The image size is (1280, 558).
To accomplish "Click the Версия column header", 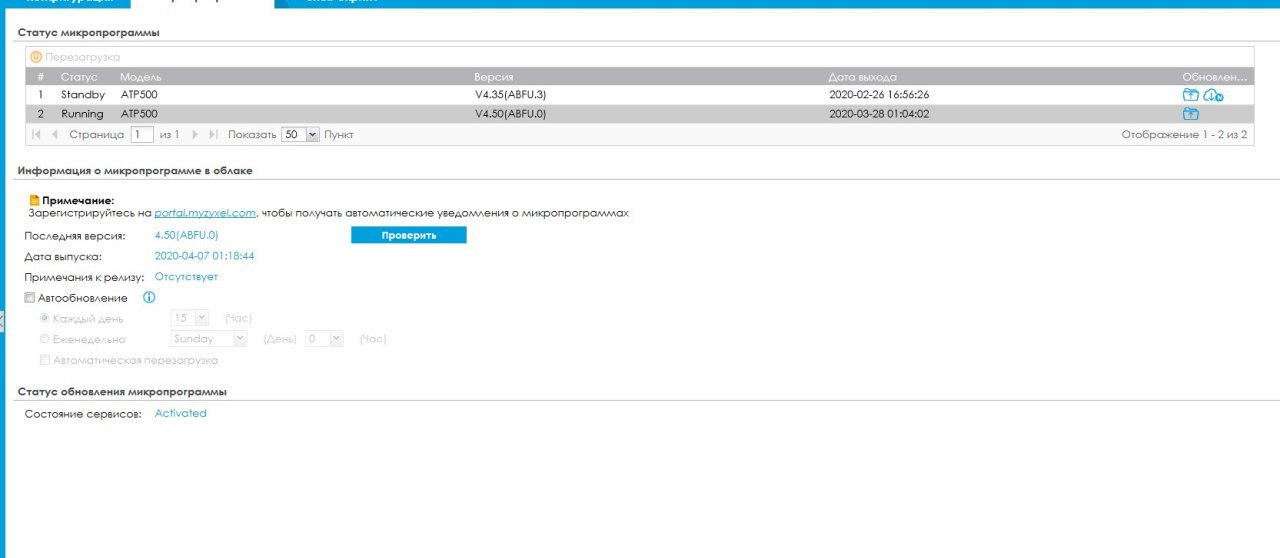I will (494, 77).
